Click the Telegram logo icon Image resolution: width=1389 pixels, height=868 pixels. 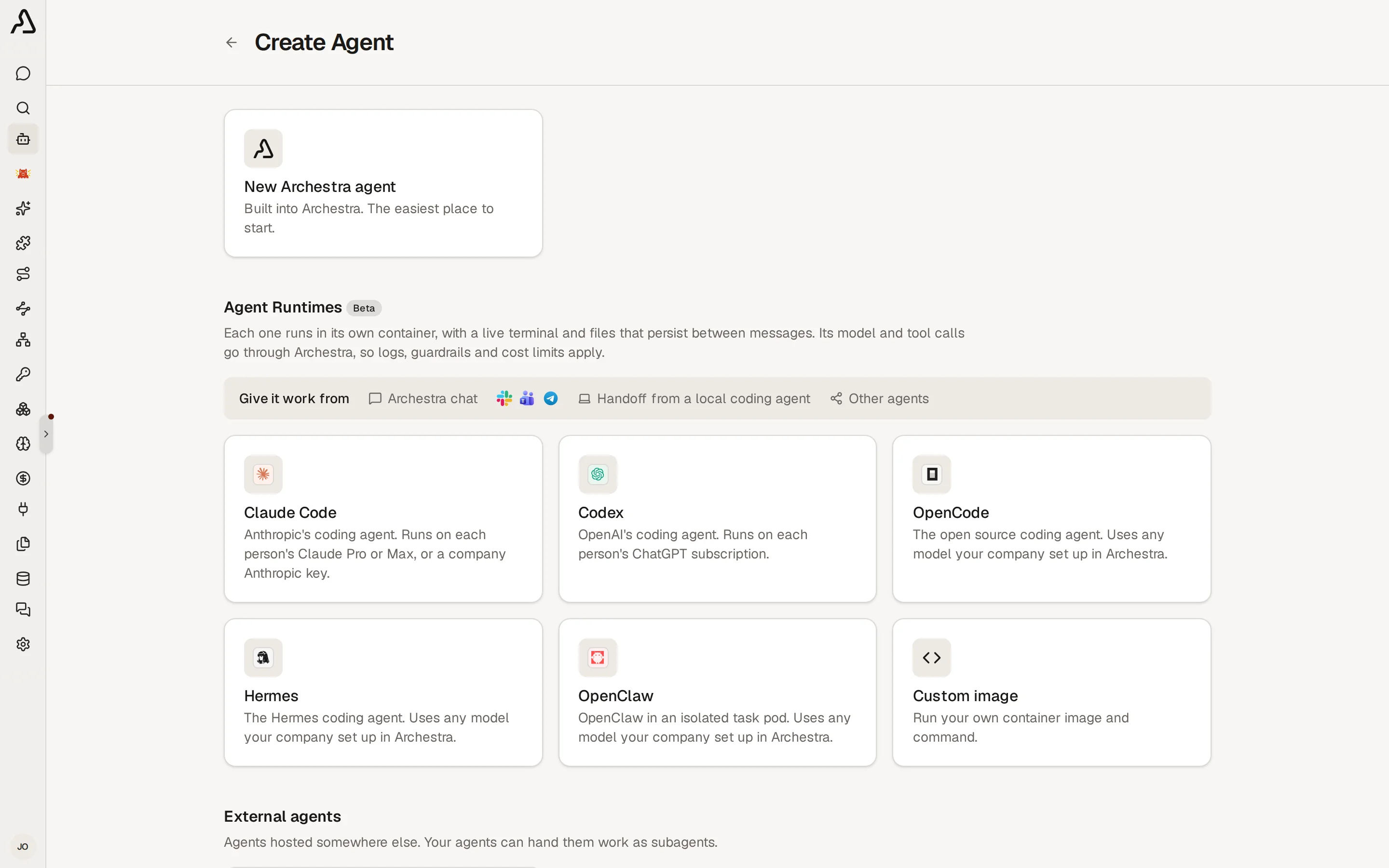(x=550, y=398)
